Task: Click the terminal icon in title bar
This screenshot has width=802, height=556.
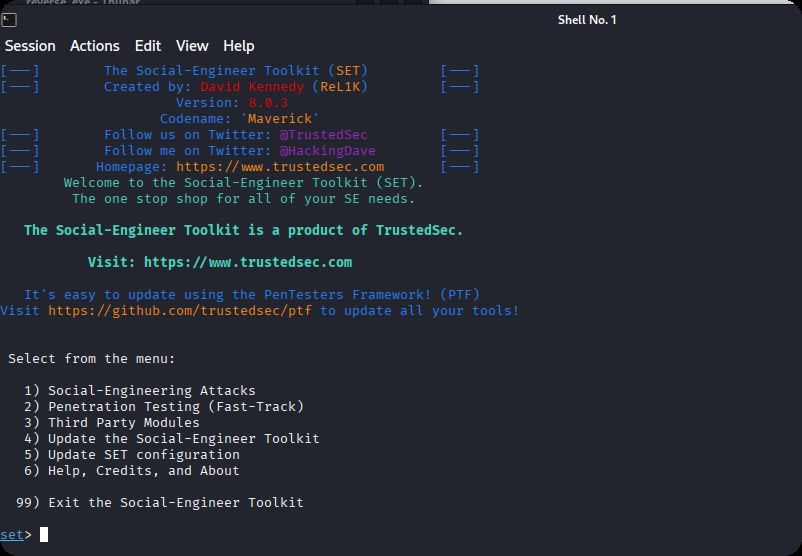Action: click(x=9, y=20)
